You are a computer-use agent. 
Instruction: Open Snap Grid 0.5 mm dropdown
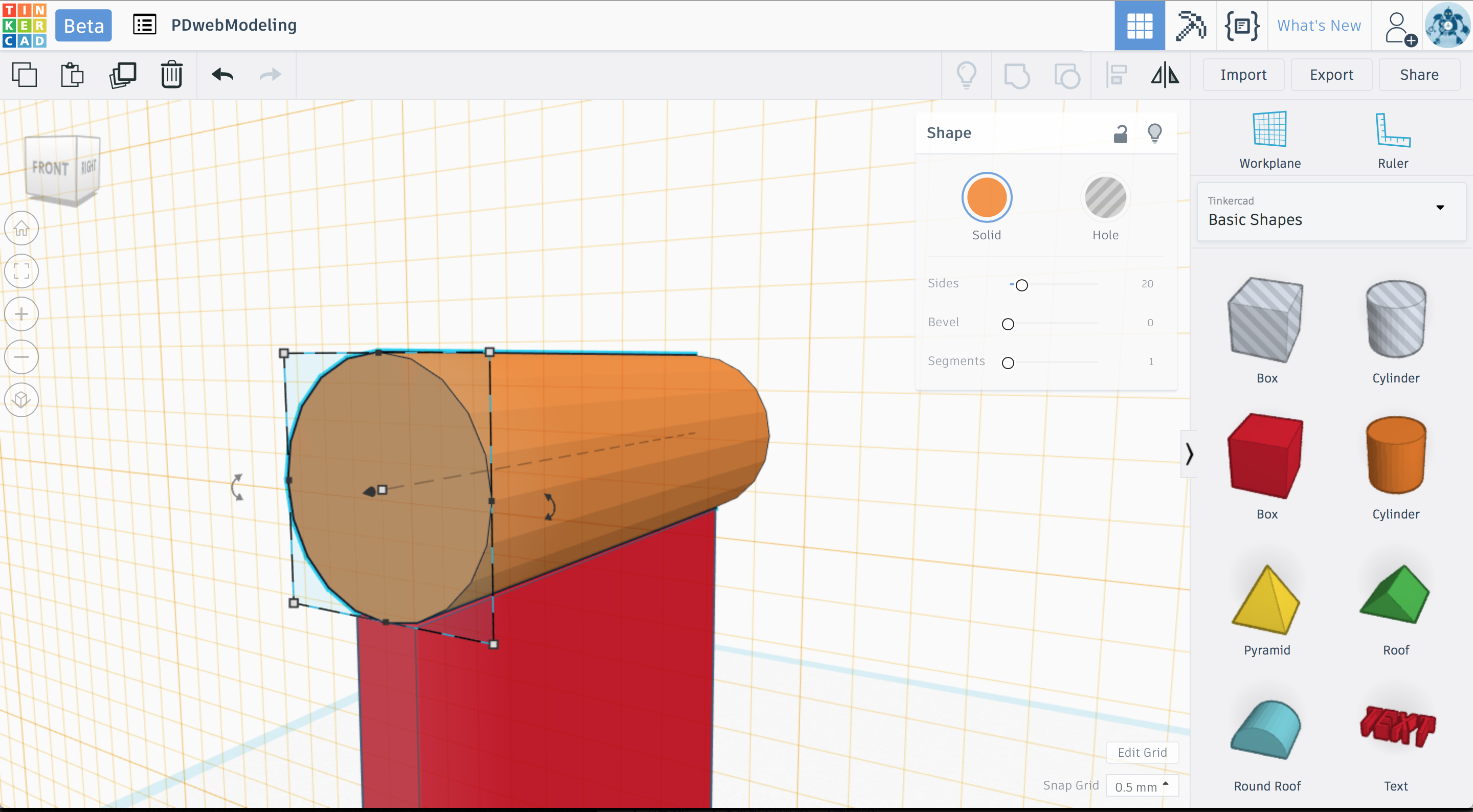1142,786
